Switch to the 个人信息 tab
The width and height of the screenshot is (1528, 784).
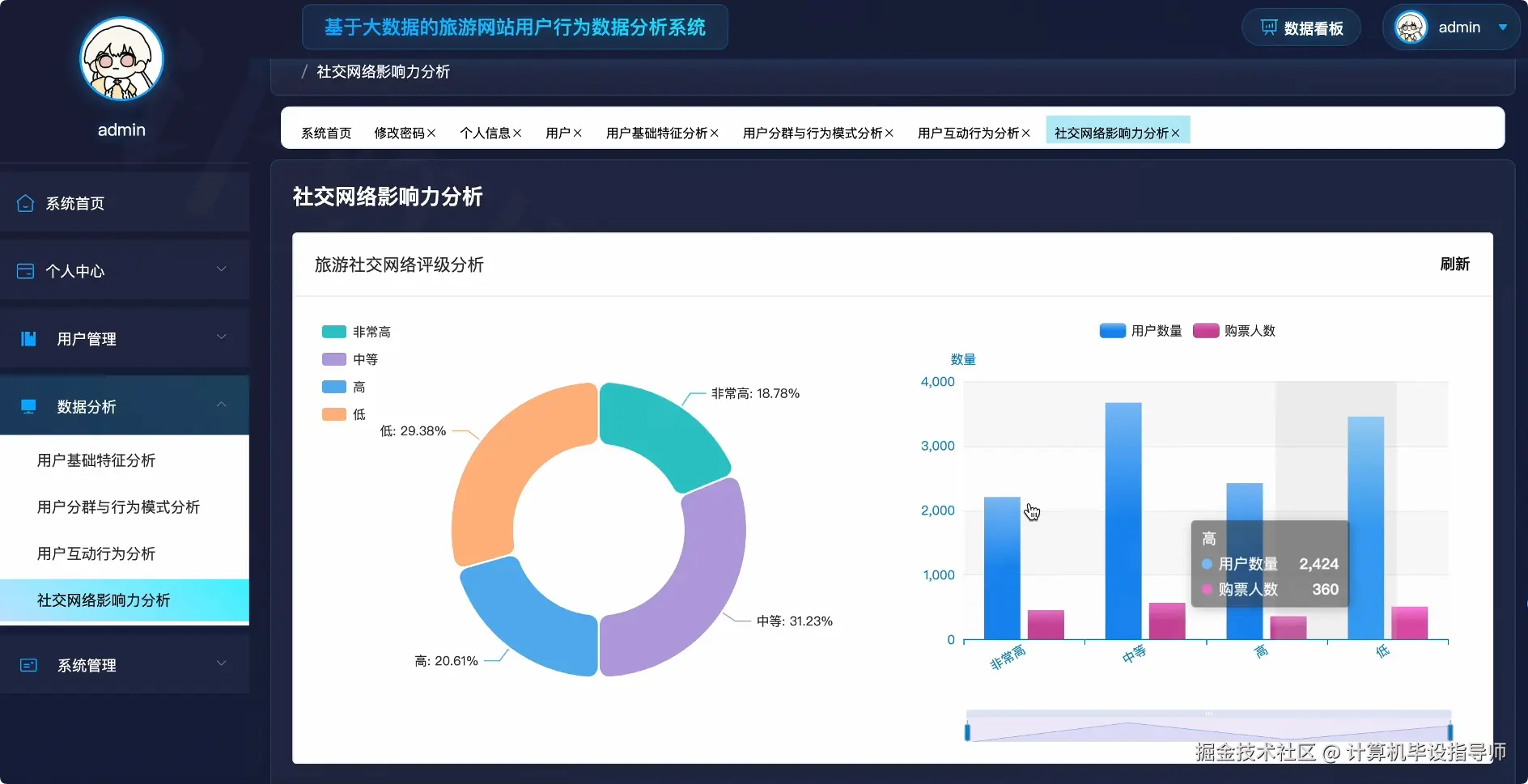point(485,133)
